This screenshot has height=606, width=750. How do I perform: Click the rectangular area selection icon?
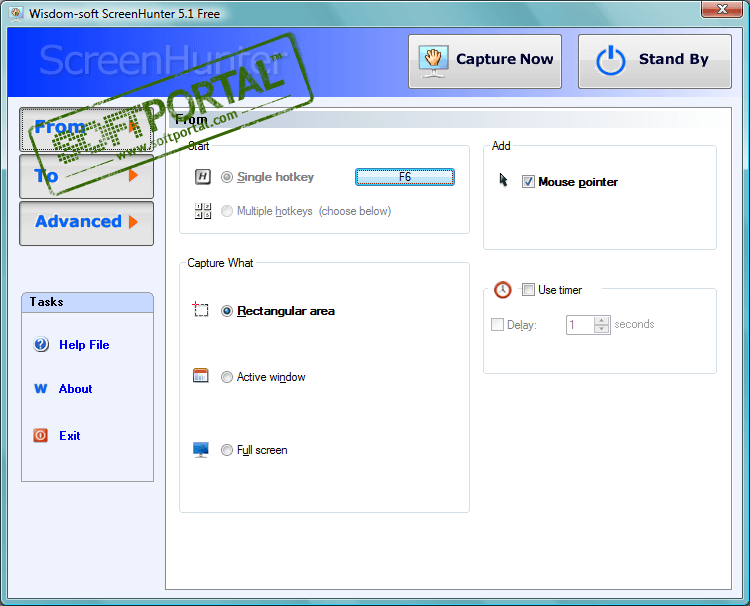200,309
